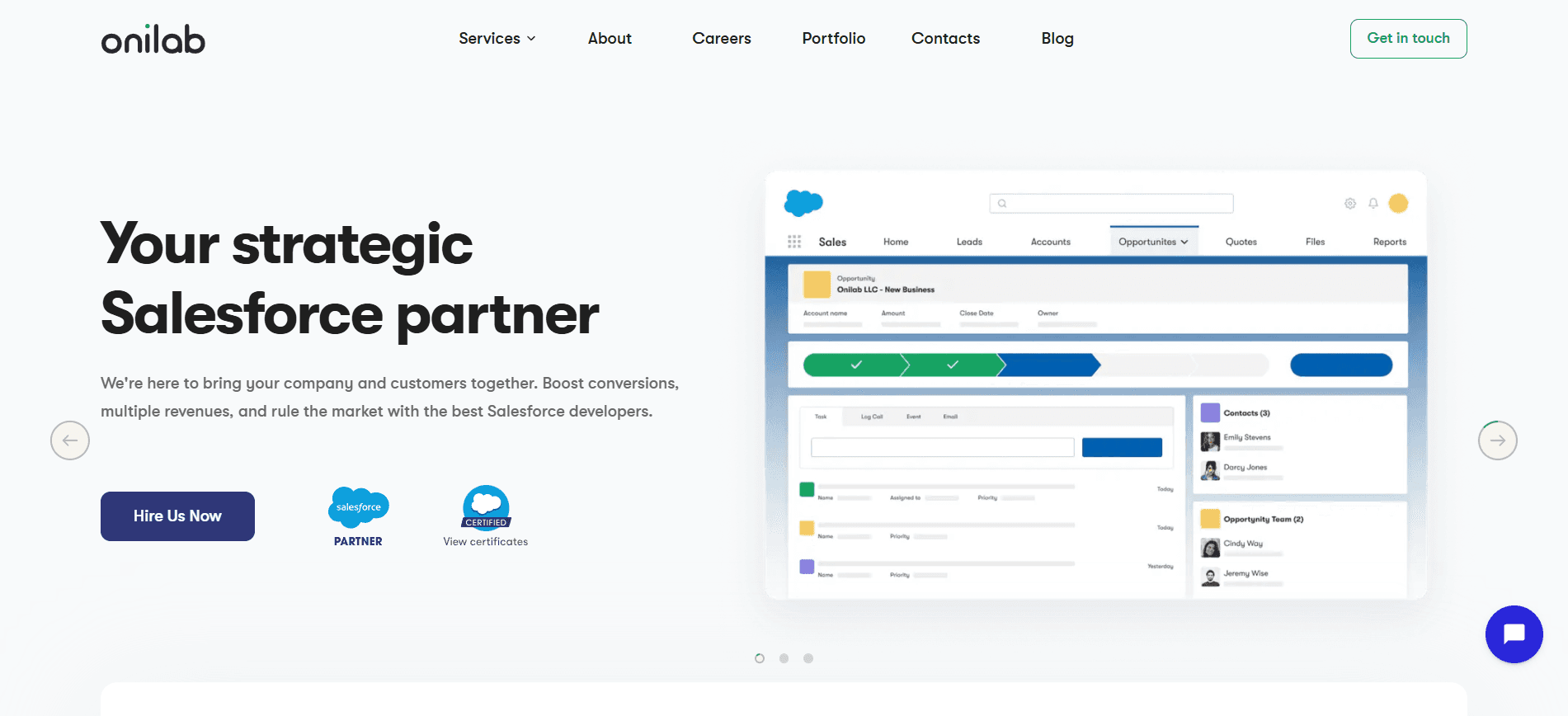The width and height of the screenshot is (1568, 716).
Task: Click the blue current stage chevron
Action: 1049,365
